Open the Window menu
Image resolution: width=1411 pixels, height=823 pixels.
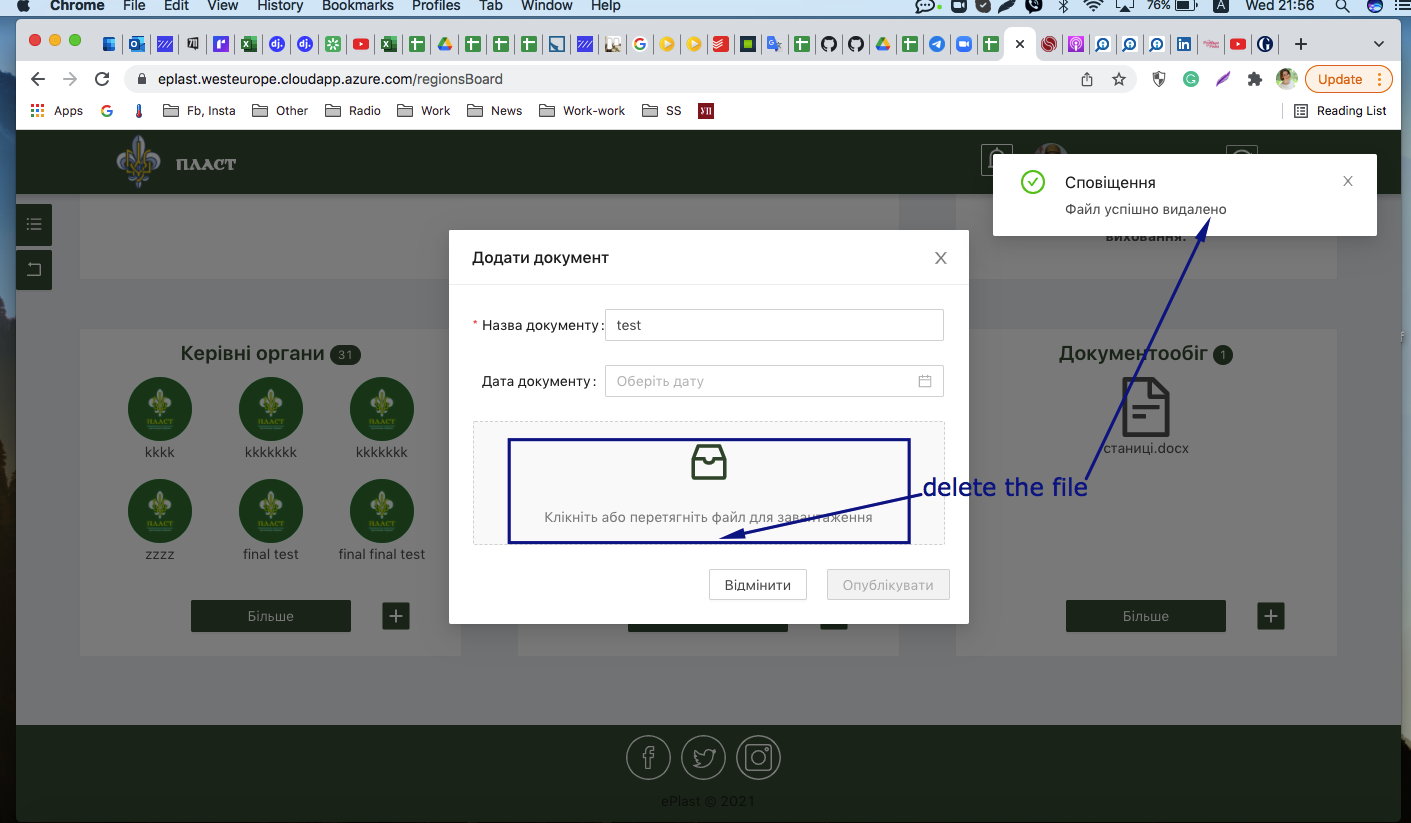[x=545, y=6]
